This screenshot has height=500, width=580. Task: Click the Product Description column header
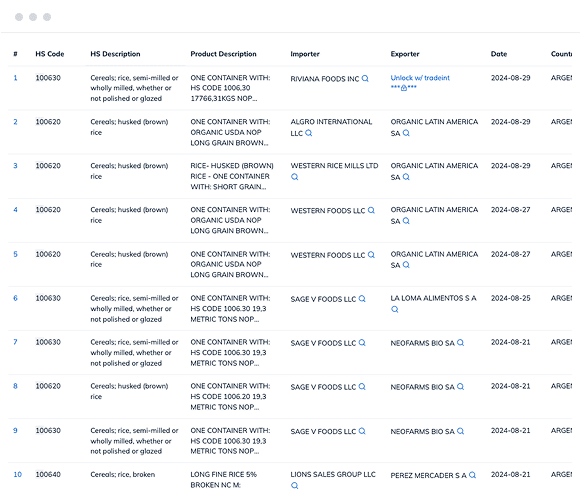point(223,54)
